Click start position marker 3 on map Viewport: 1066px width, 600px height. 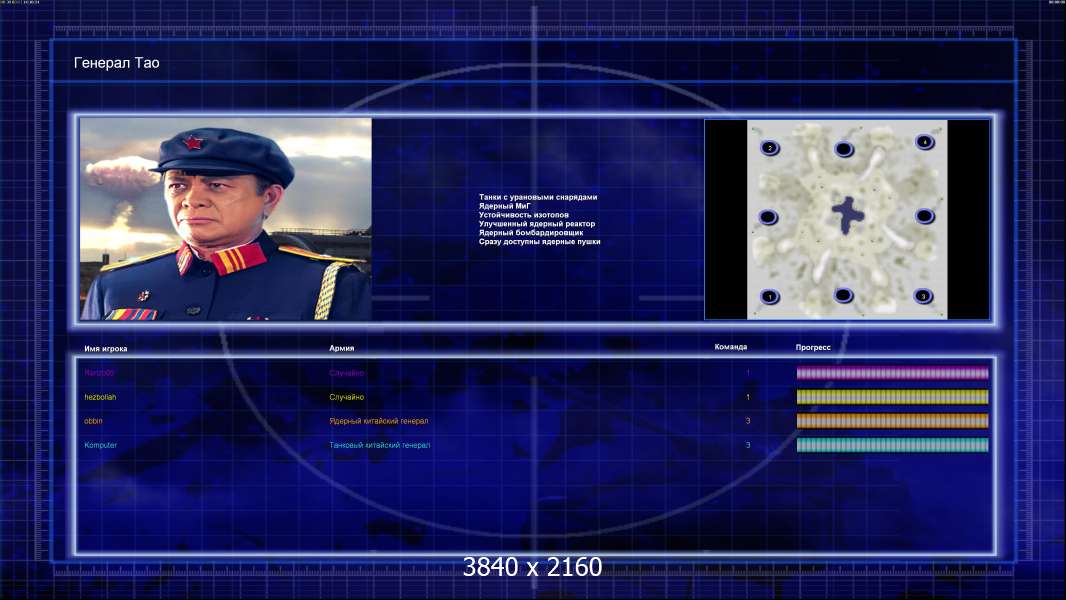point(923,296)
